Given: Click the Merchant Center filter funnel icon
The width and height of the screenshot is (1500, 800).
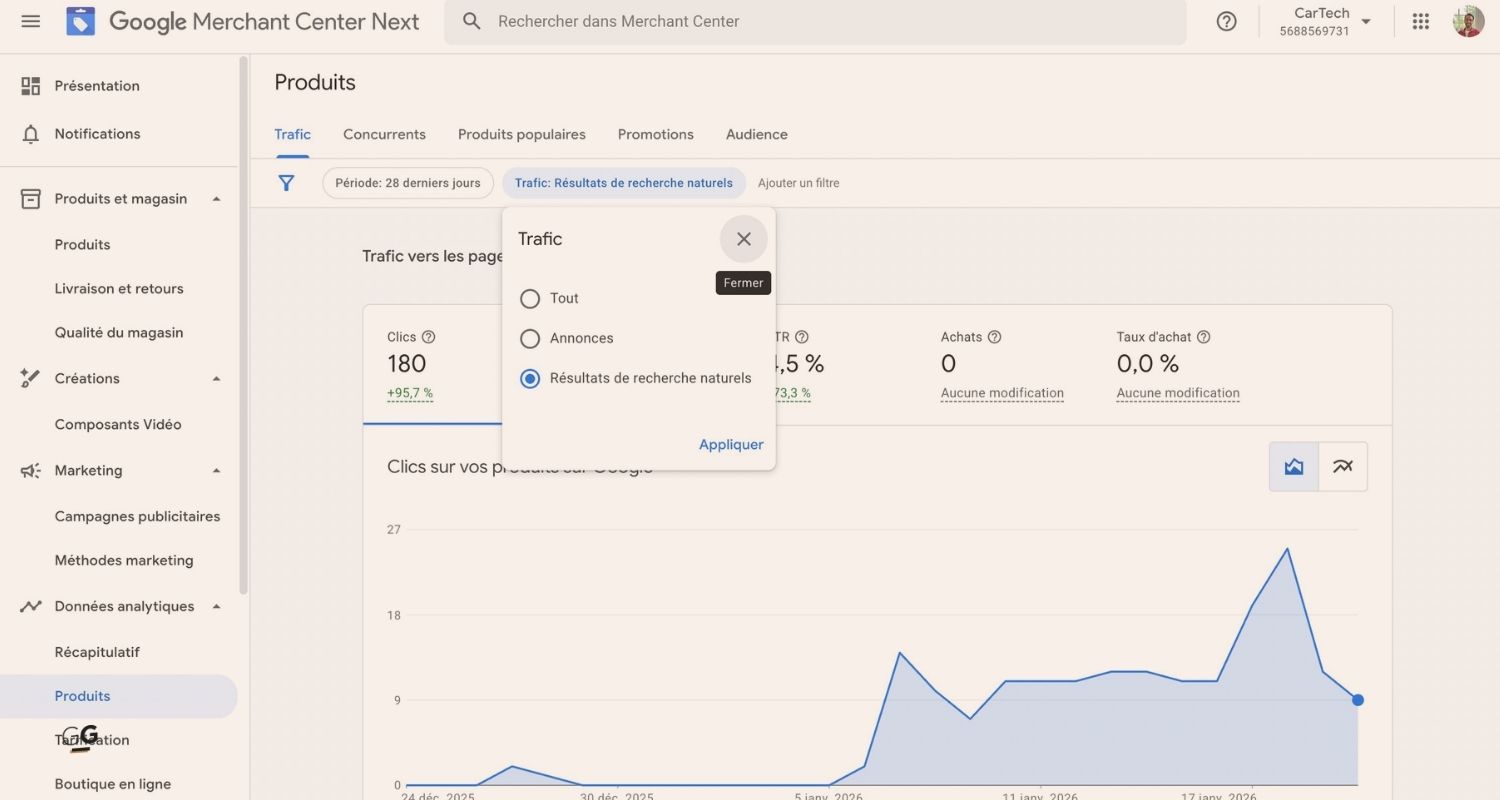Looking at the screenshot, I should coord(286,183).
